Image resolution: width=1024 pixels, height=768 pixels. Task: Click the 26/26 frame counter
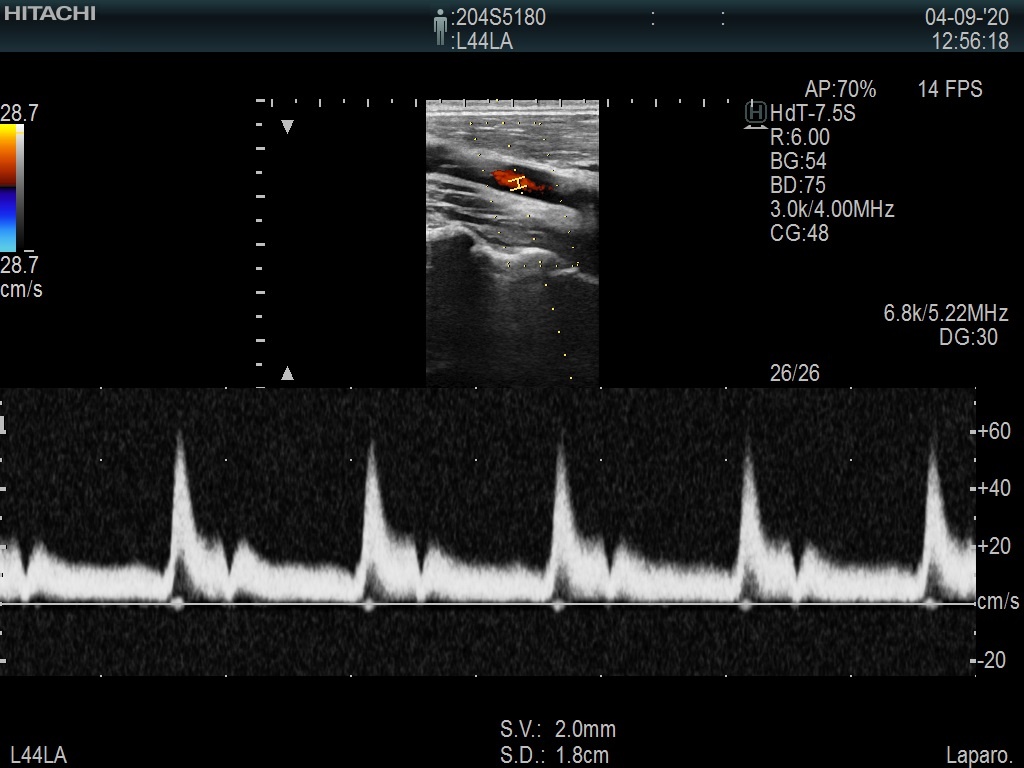click(794, 373)
